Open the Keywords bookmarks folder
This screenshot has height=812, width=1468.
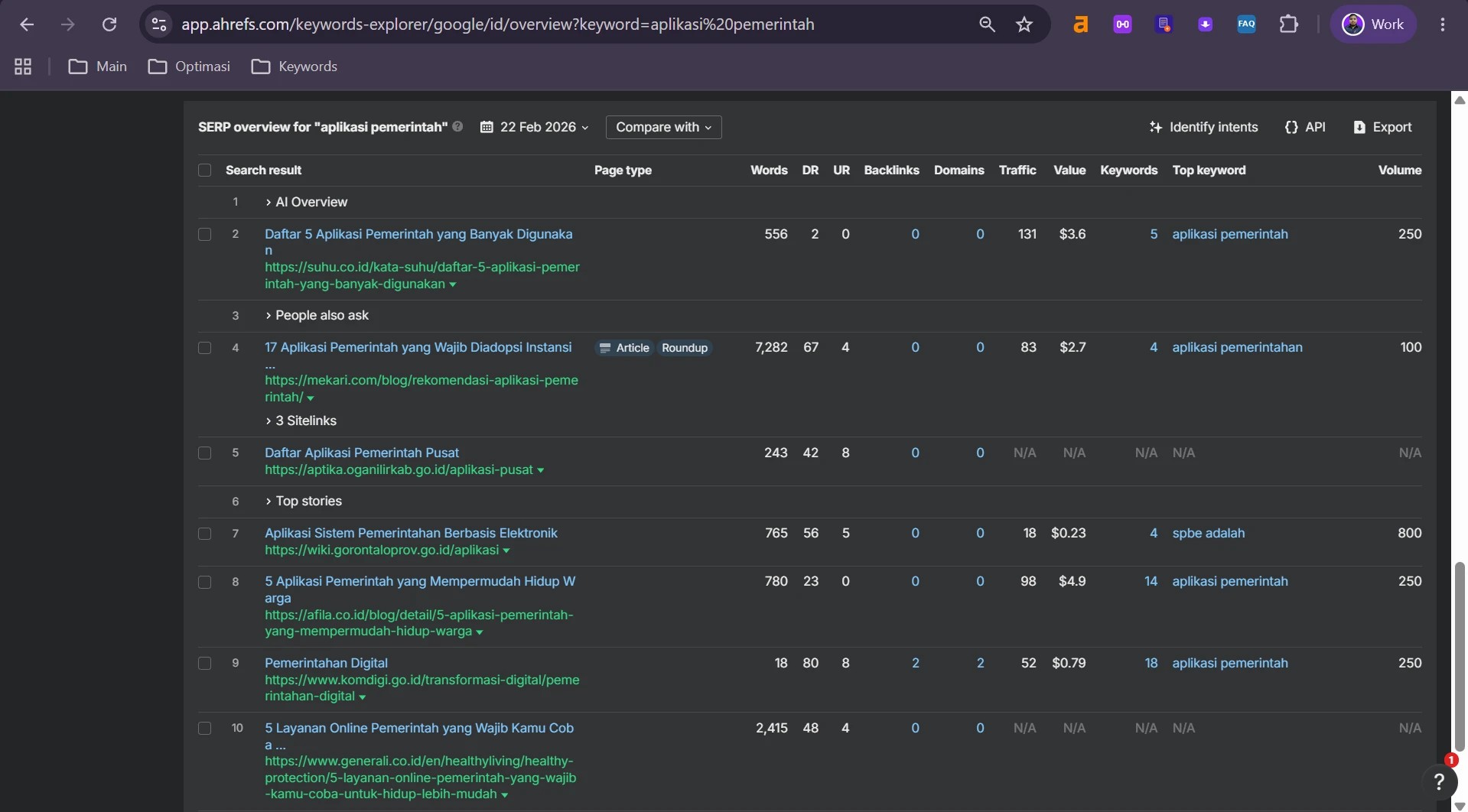tap(295, 67)
